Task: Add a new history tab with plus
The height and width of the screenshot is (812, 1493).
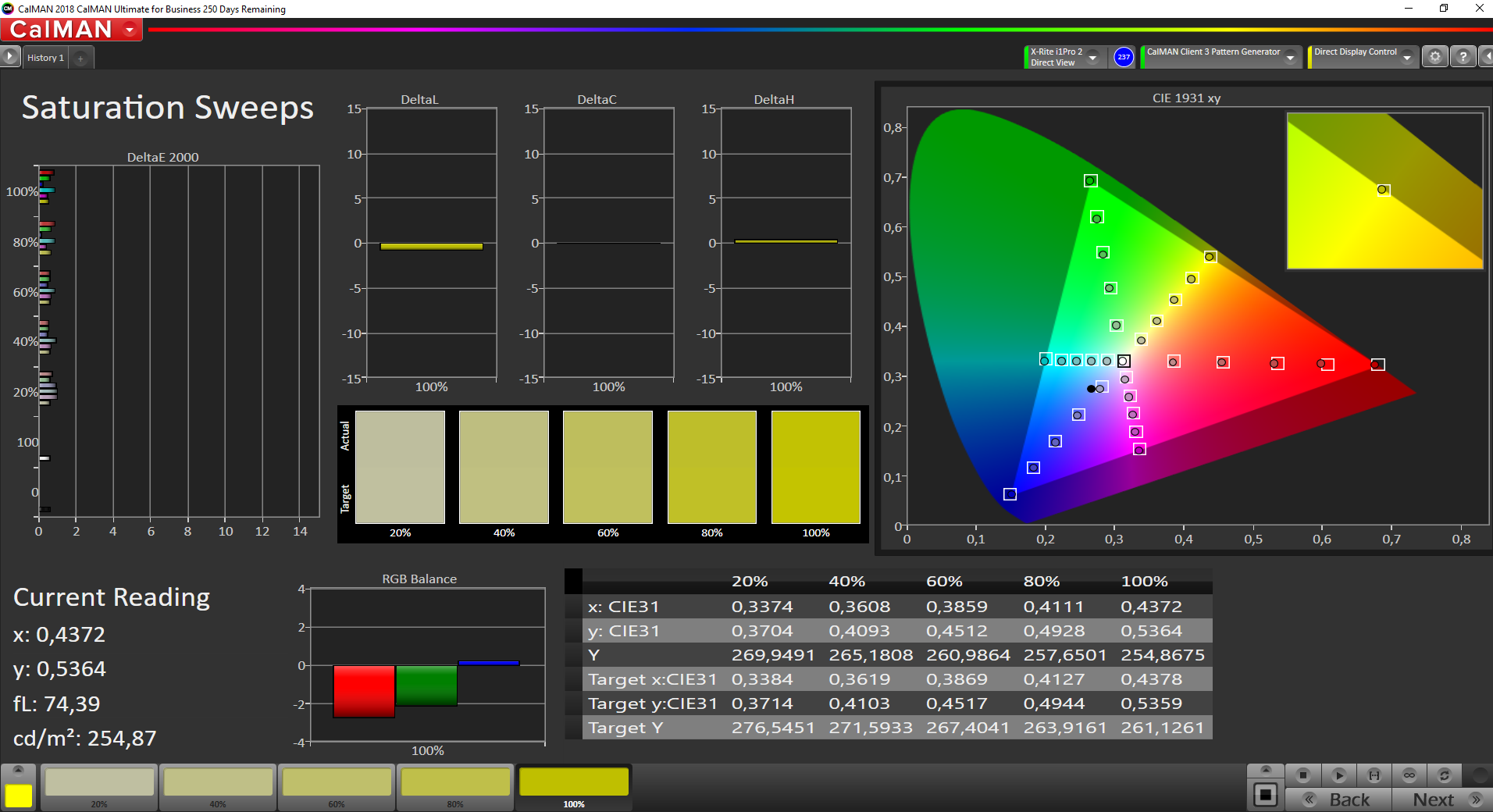Action: 80,59
